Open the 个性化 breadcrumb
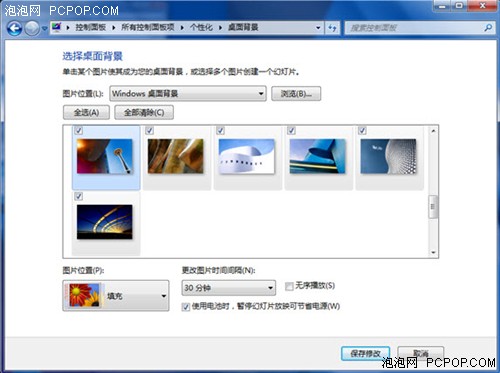Screen dimensions: 500x373 pos(201,27)
